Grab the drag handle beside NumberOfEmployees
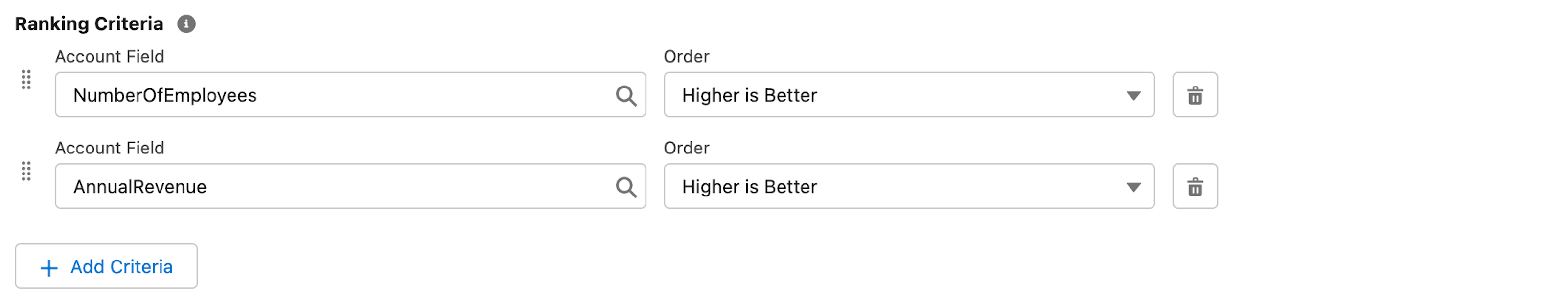Screen dimensions: 1568x305 click(x=26, y=80)
